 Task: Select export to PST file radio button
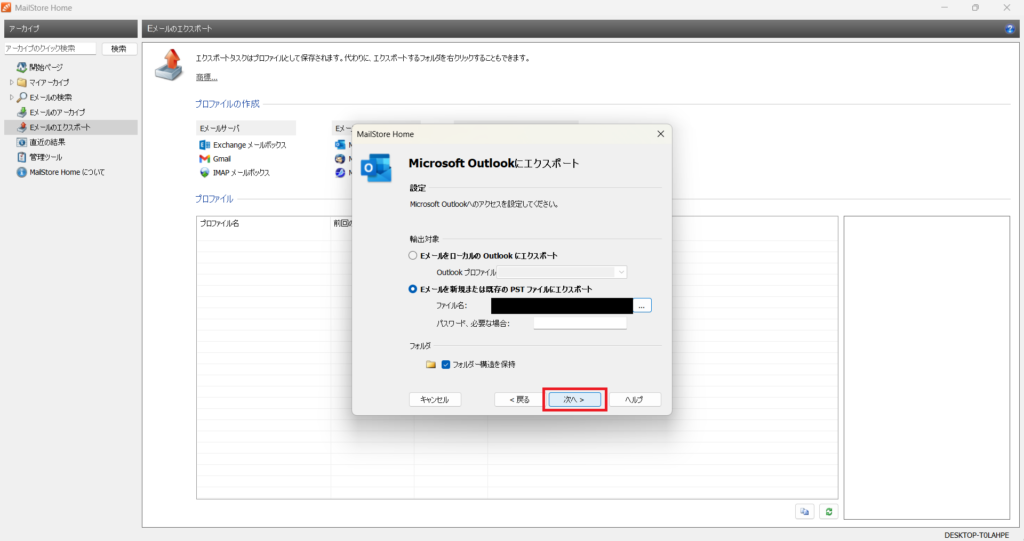click(413, 289)
